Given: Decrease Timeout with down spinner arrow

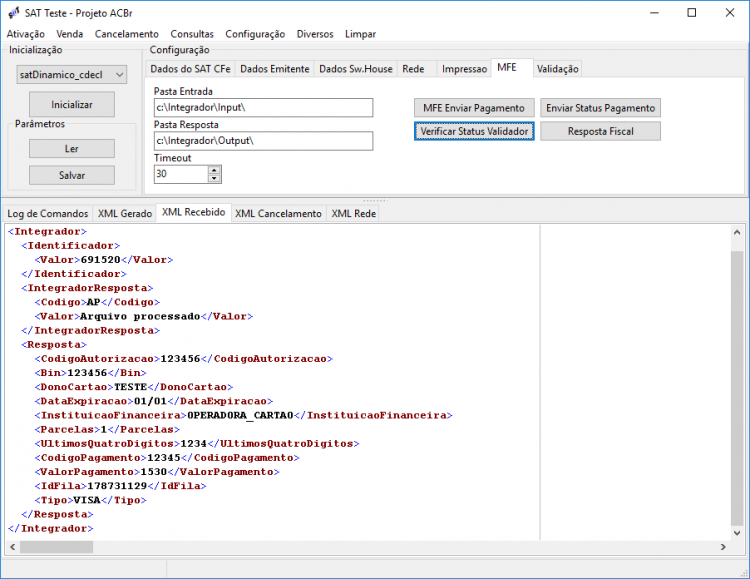Looking at the screenshot, I should click(x=214, y=178).
